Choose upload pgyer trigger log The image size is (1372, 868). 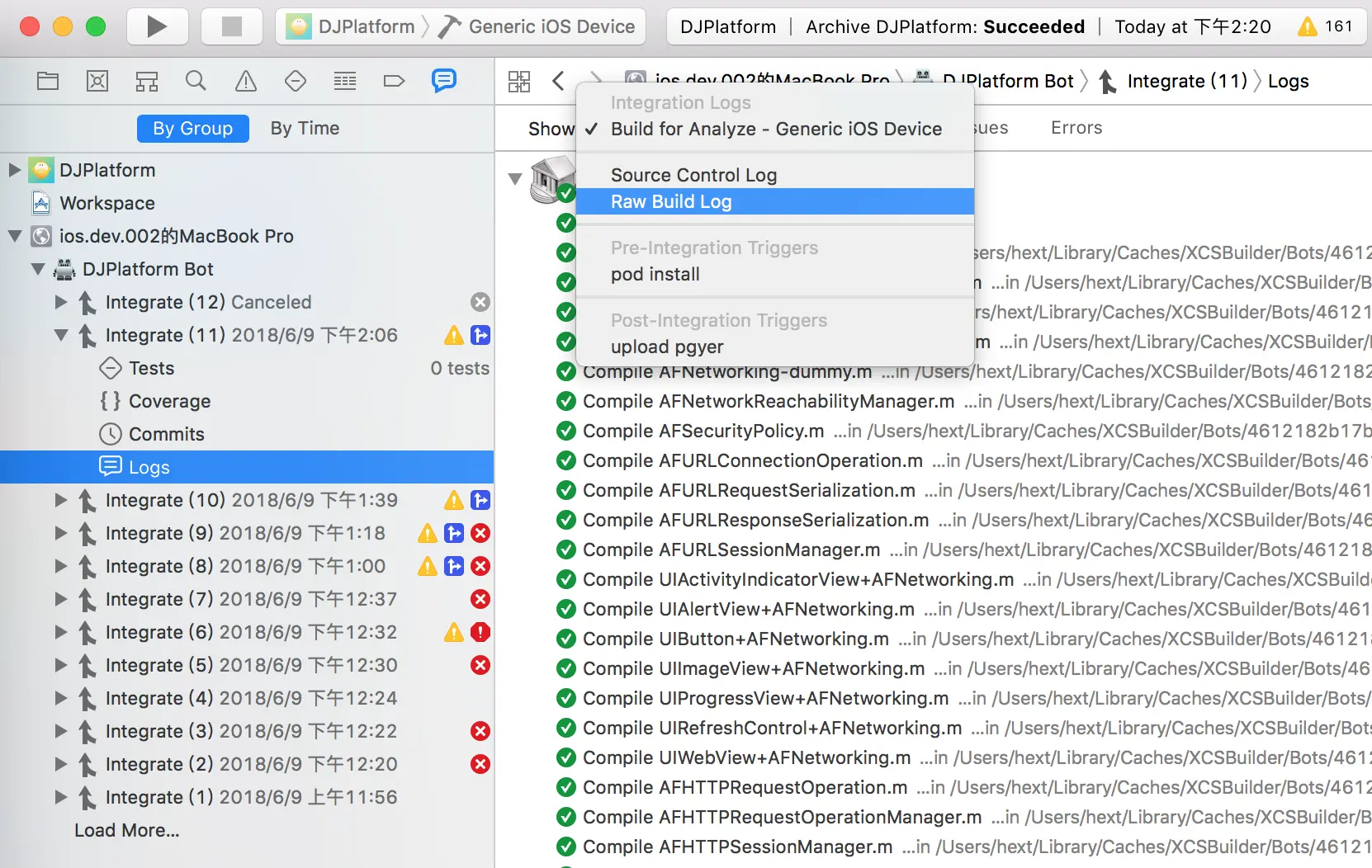click(x=775, y=347)
